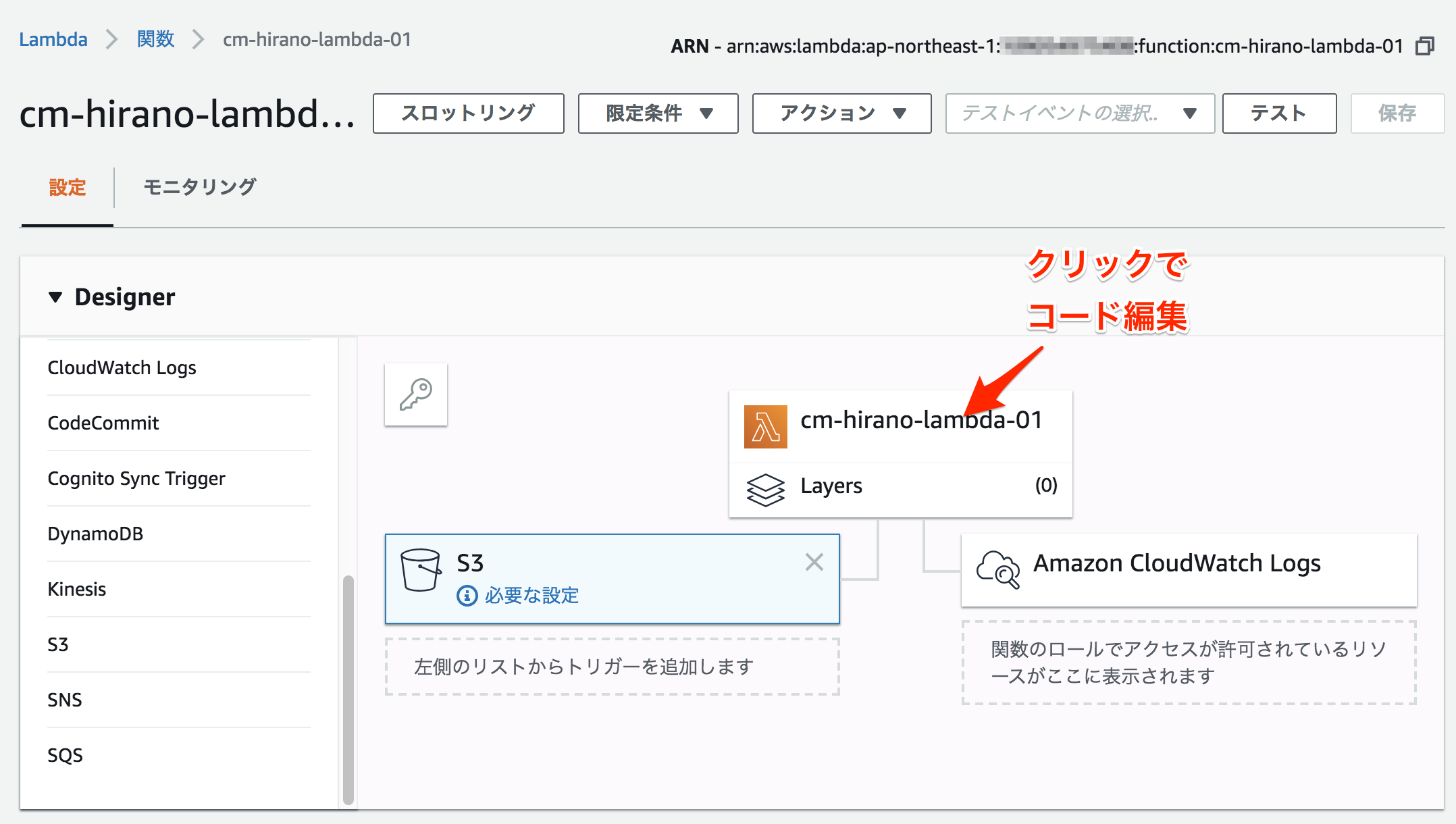1456x824 pixels.
Task: Add SNS trigger from list
Action: (179, 700)
